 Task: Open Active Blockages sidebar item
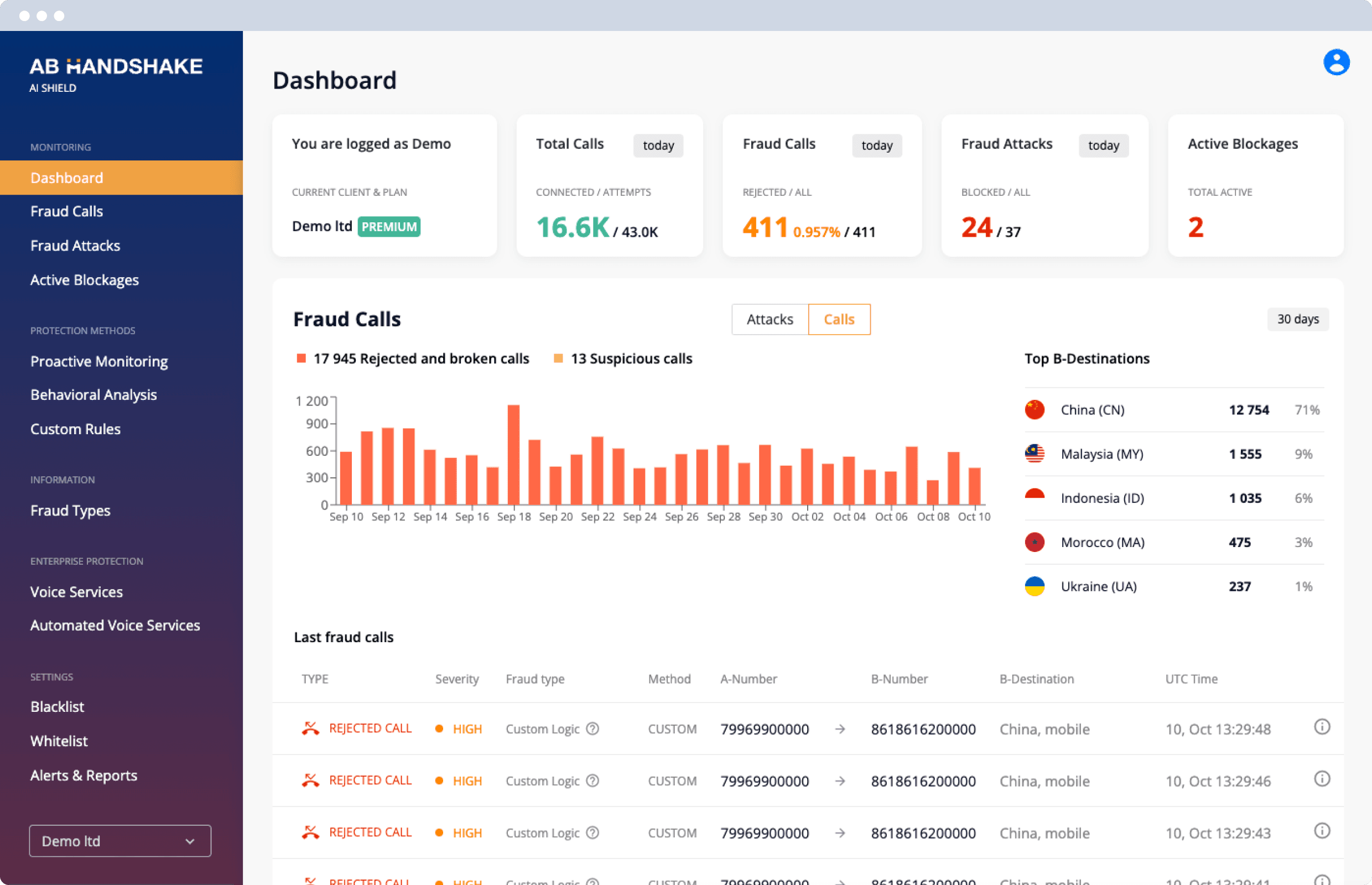[85, 280]
